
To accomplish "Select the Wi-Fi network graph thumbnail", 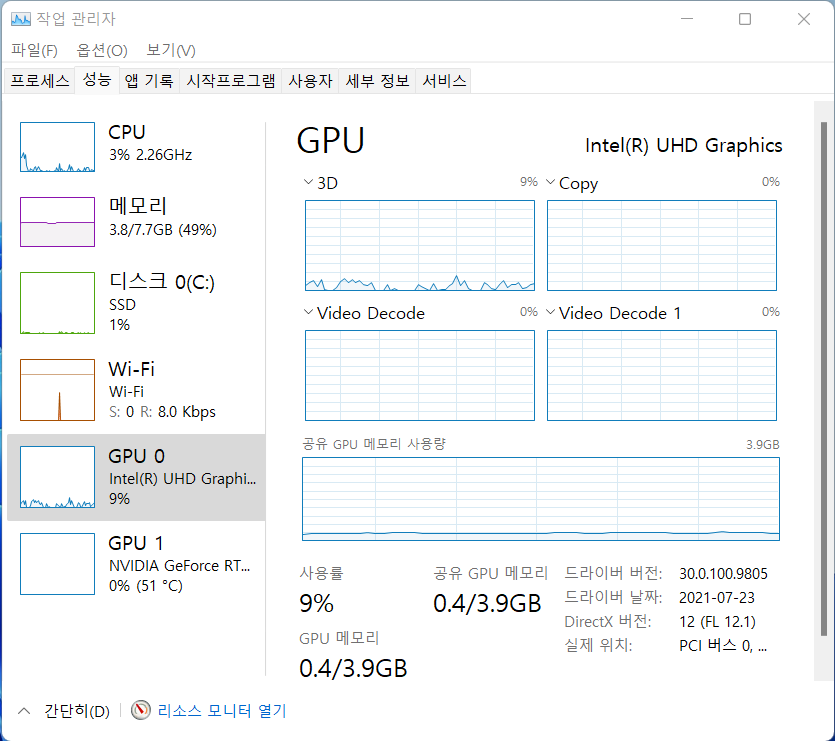I will 57,390.
